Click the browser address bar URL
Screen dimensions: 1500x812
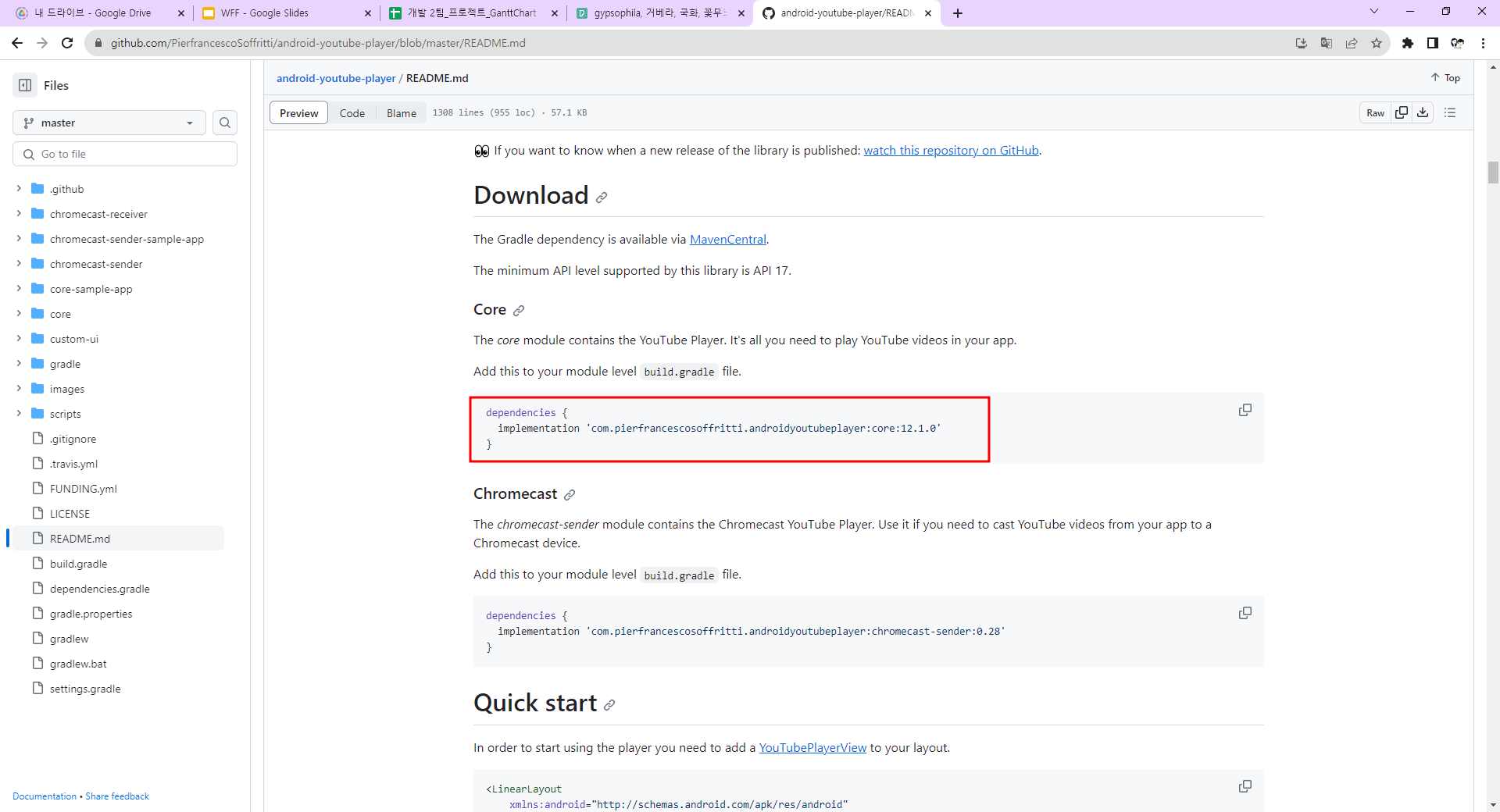point(318,43)
